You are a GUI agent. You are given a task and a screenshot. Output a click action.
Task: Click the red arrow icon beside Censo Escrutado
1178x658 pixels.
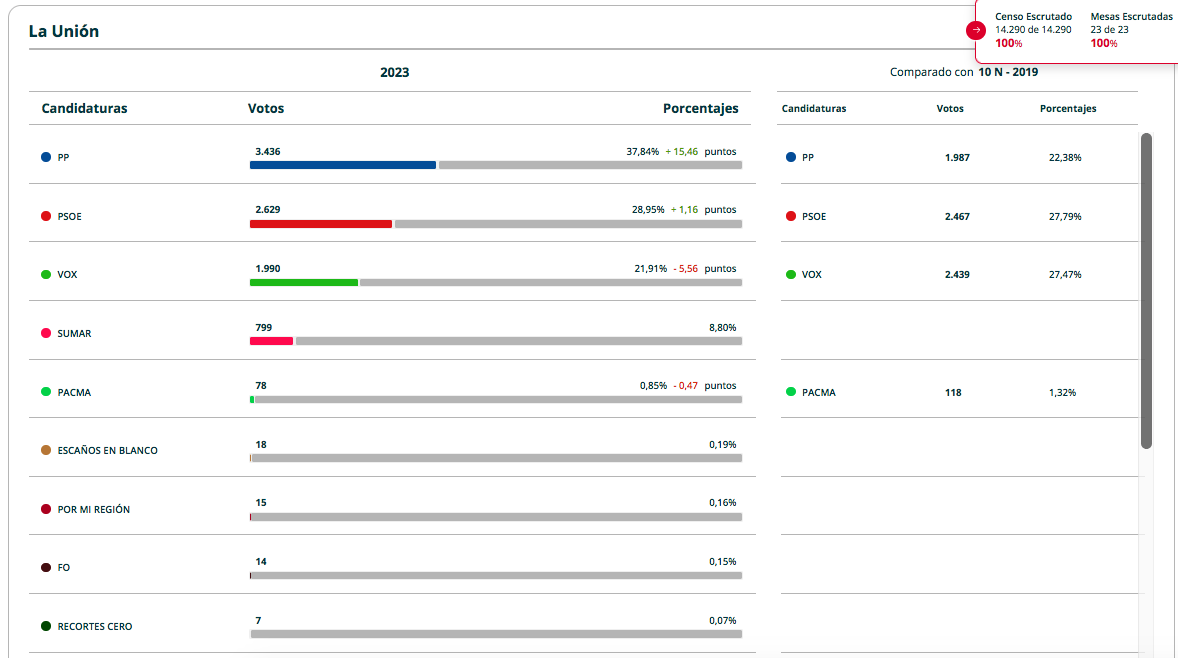(976, 30)
